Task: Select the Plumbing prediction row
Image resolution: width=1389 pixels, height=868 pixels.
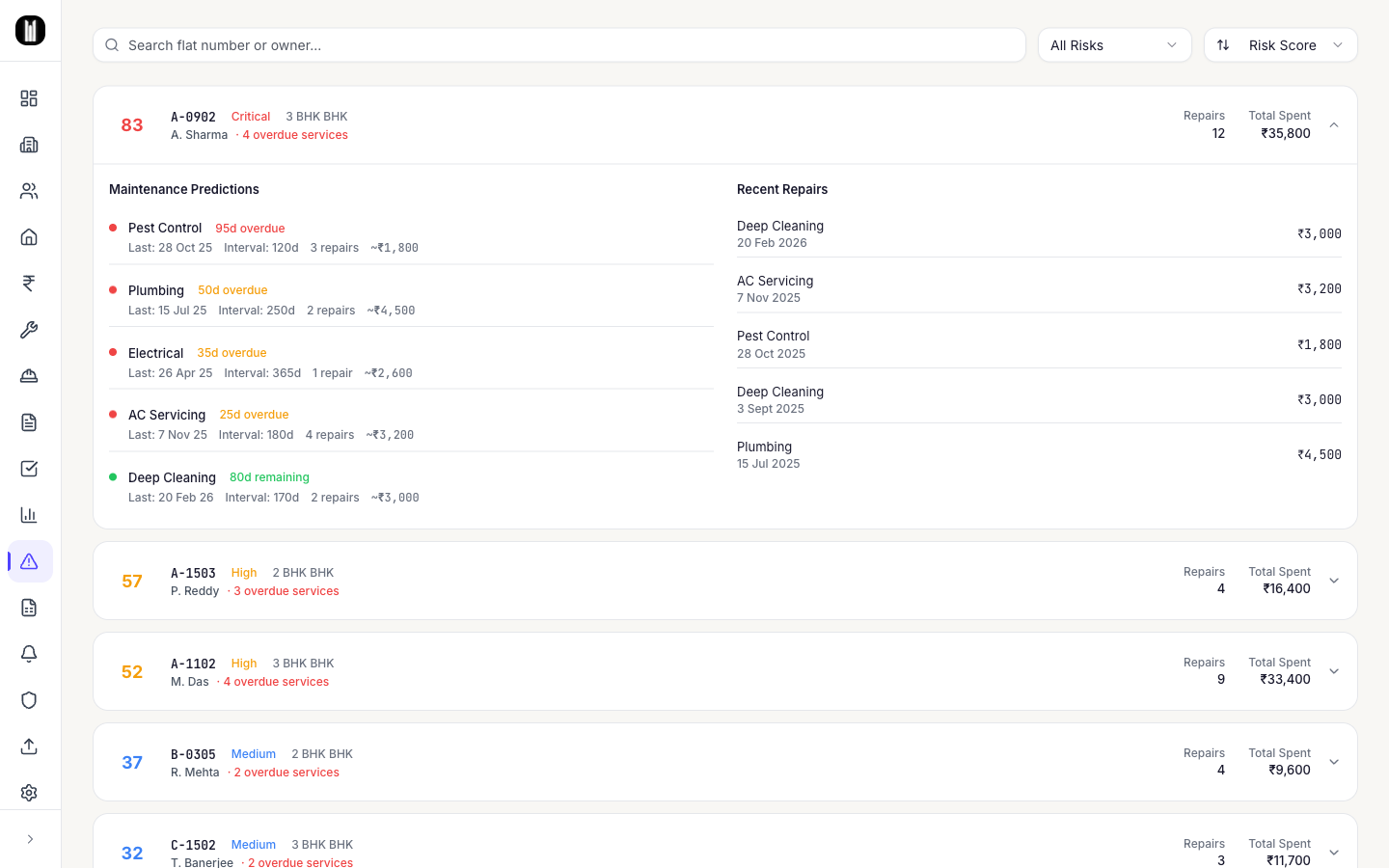Action: [x=411, y=300]
